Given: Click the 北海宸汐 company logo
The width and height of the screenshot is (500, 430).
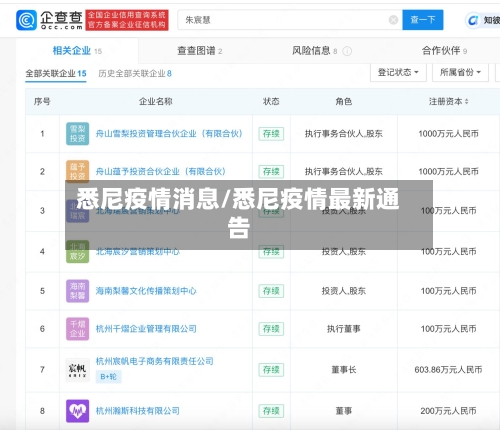Looking at the screenshot, I should click(77, 252).
